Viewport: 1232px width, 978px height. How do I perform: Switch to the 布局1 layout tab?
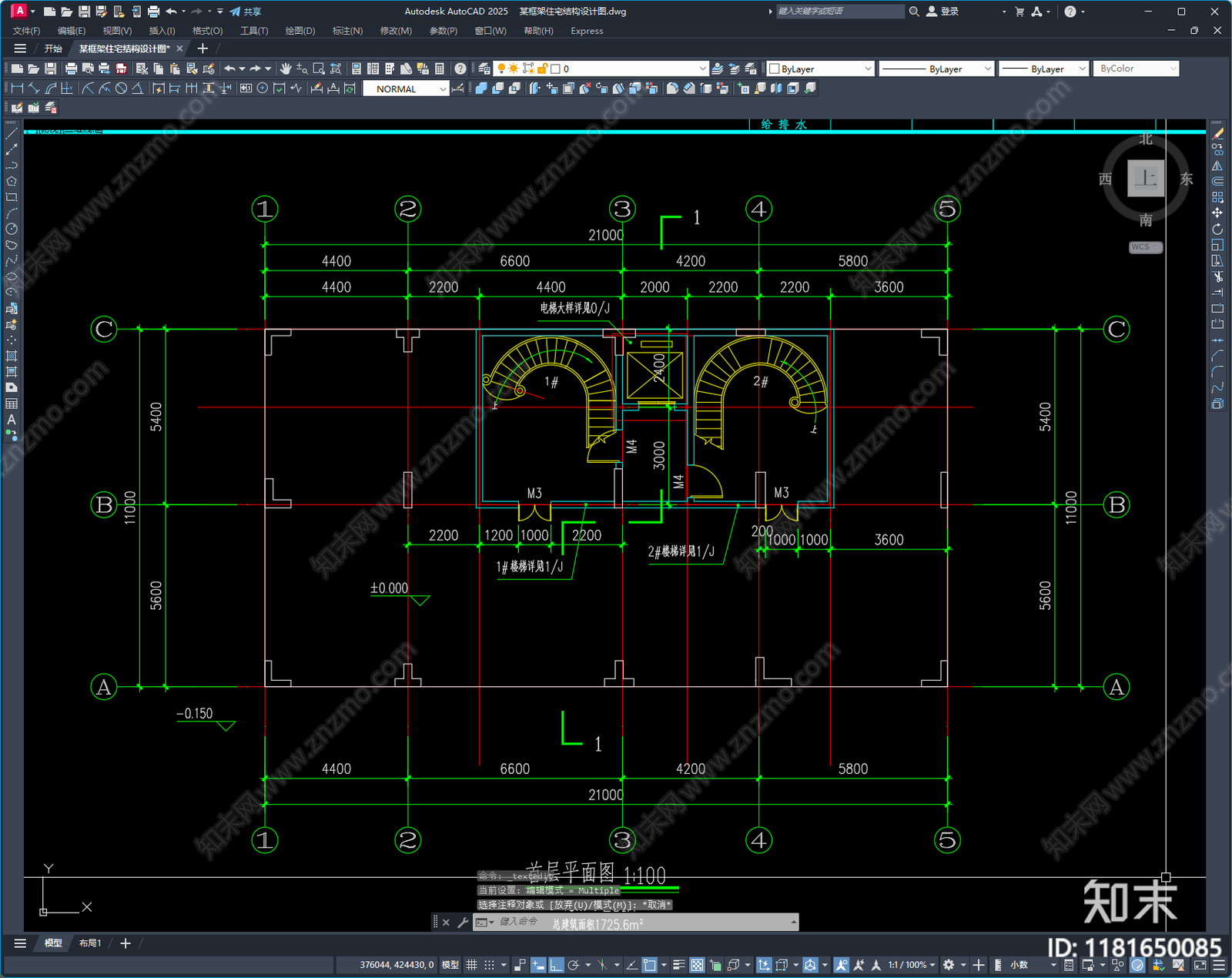(89, 943)
